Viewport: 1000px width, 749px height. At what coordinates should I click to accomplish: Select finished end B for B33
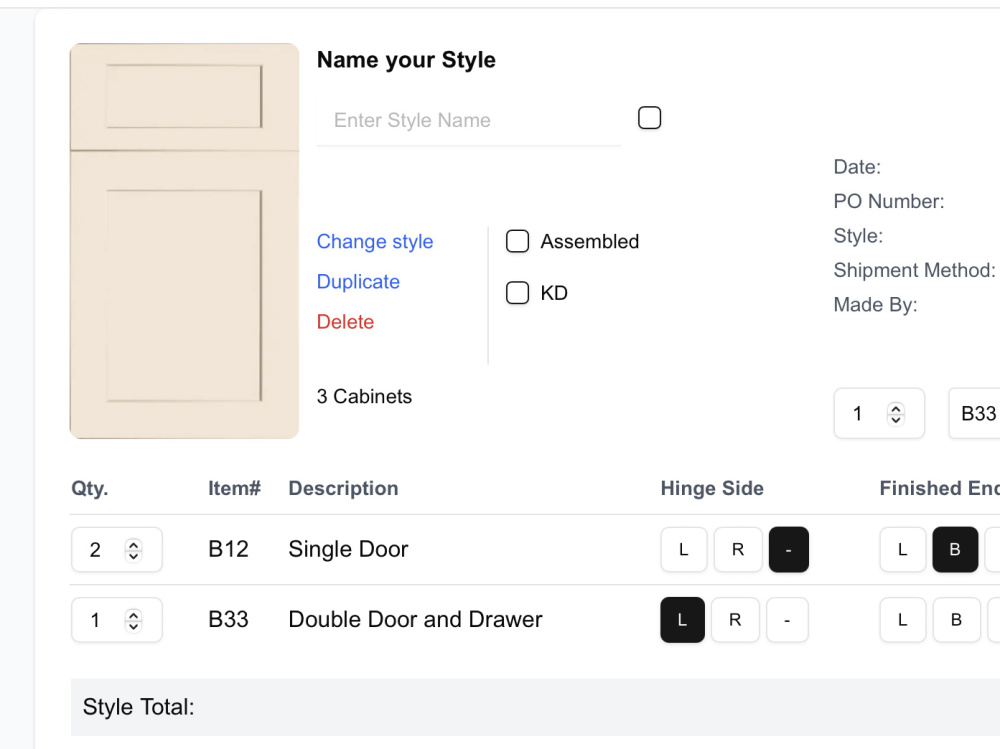(x=957, y=619)
